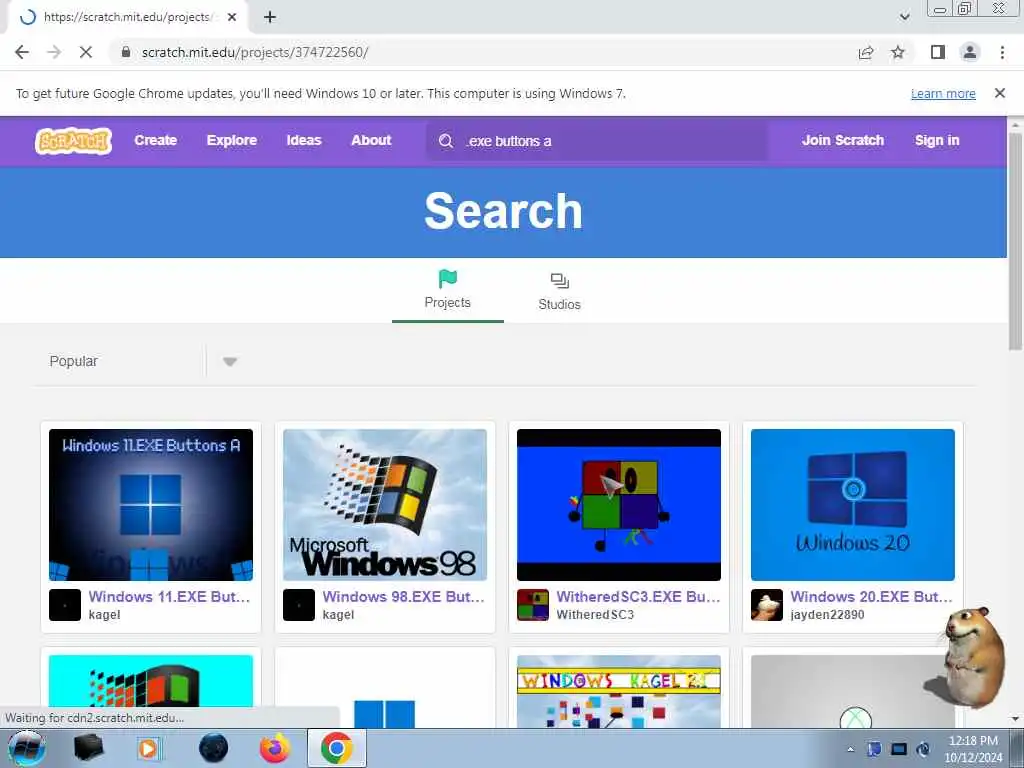Click the taskbar clock showing 12:18 PM

972,748
